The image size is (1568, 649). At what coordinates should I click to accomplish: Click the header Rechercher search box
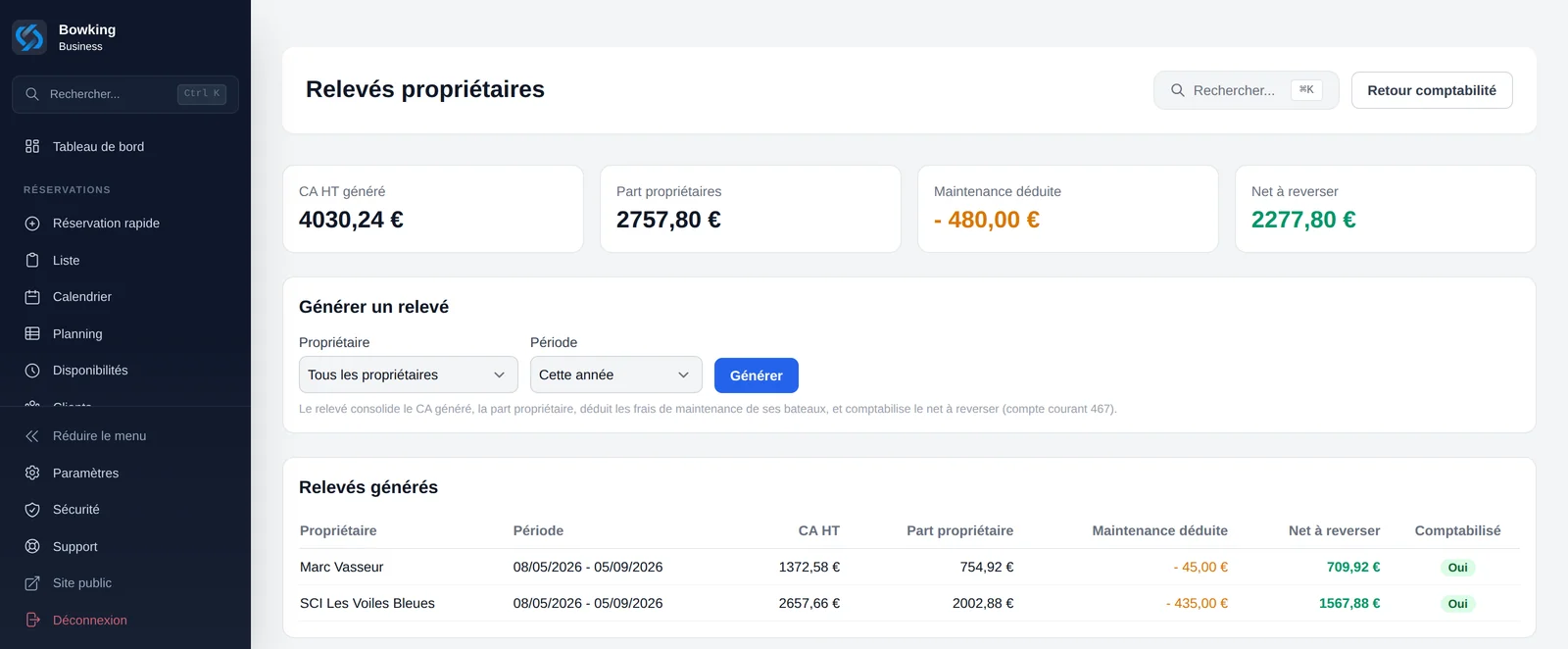(x=1247, y=90)
